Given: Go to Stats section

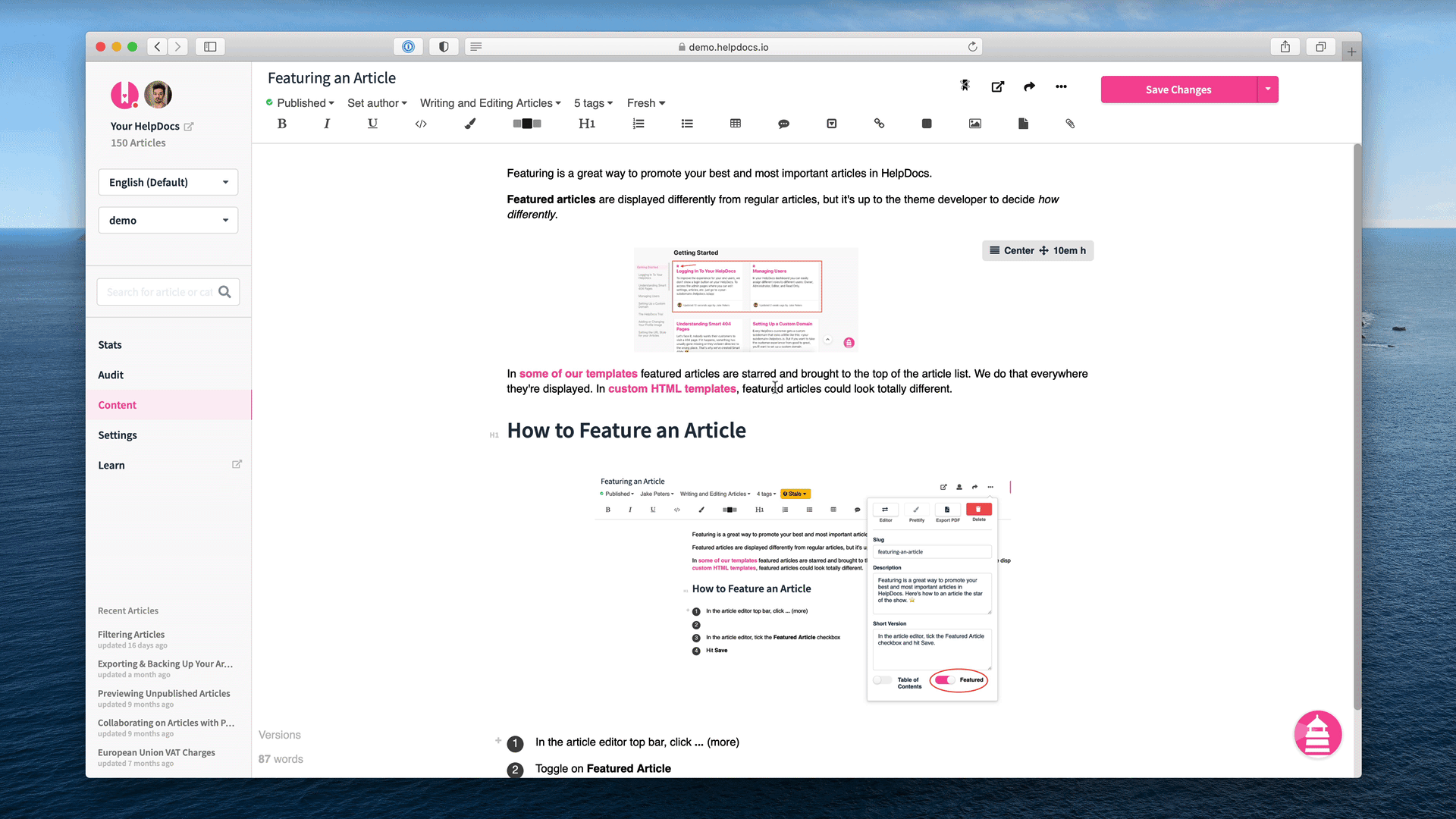Looking at the screenshot, I should [x=110, y=345].
